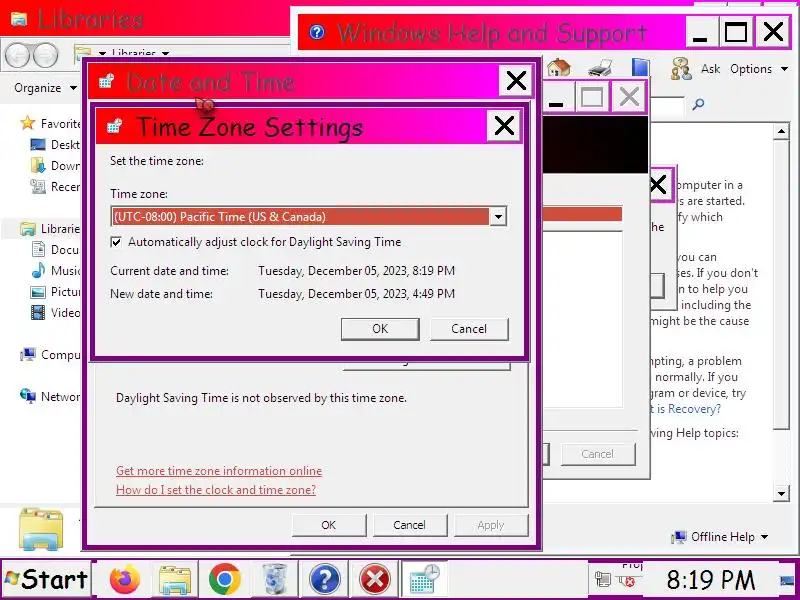Click the Show desktop button in the taskbar
Screen dimensions: 800x600
[787, 580]
